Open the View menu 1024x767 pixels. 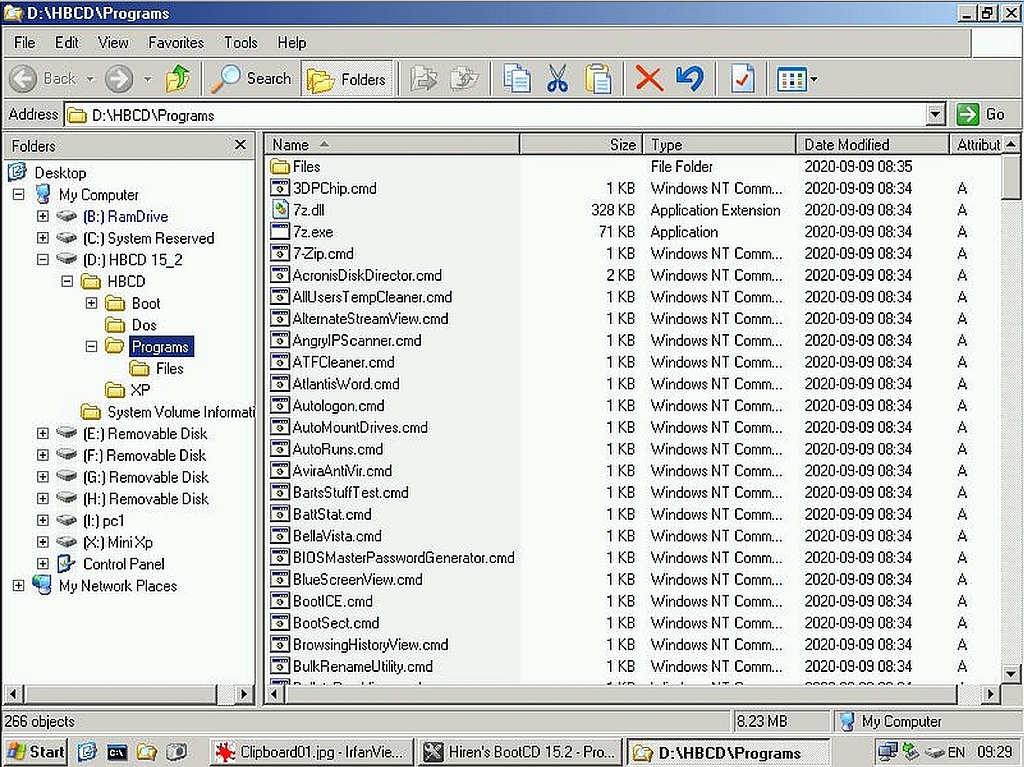point(113,43)
